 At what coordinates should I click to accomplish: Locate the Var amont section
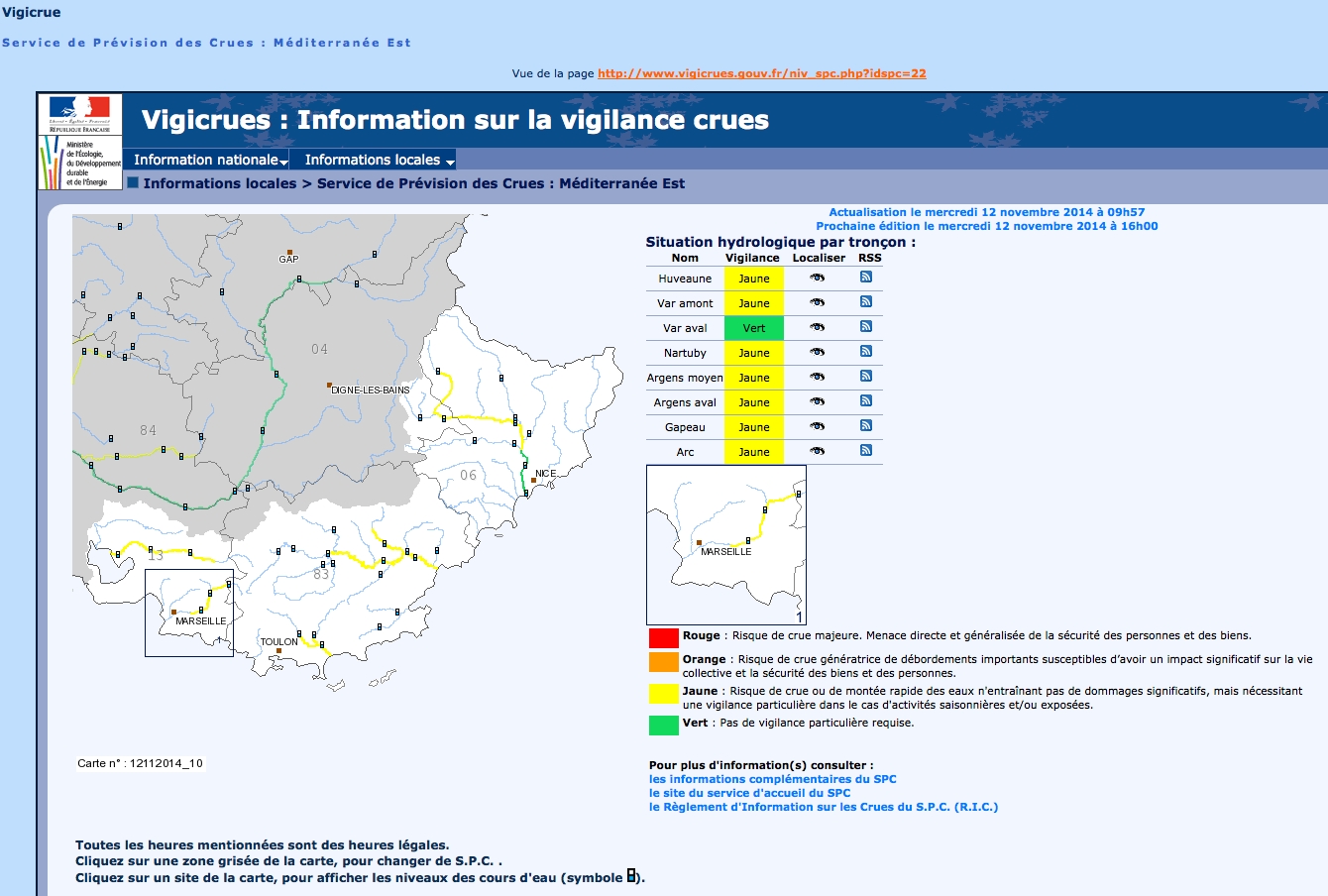pos(817,302)
